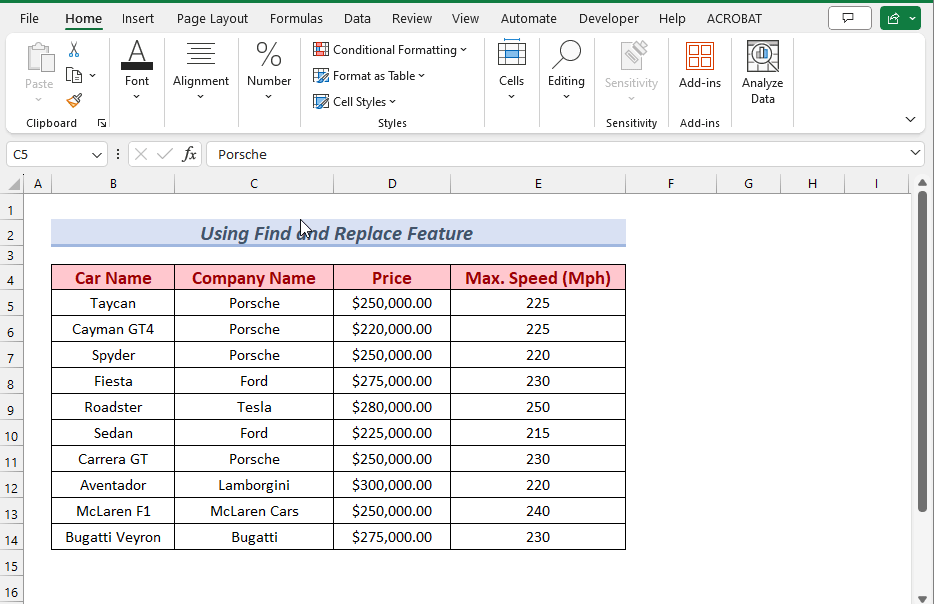The image size is (934, 604).
Task: Click the Select All corner triangle
Action: 15,184
